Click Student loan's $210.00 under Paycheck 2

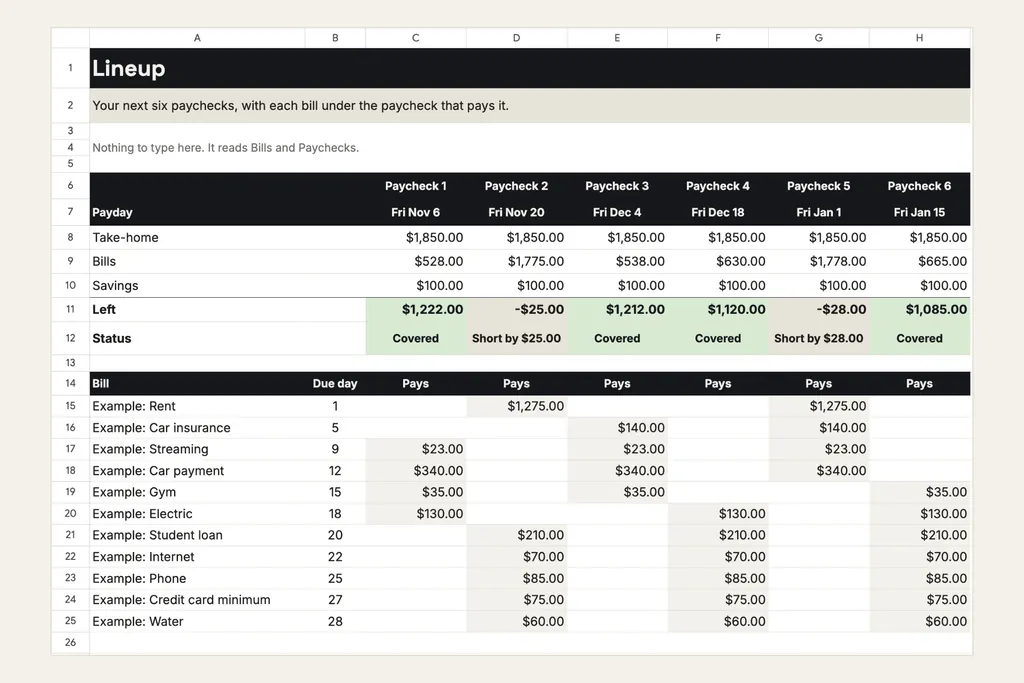click(x=517, y=535)
